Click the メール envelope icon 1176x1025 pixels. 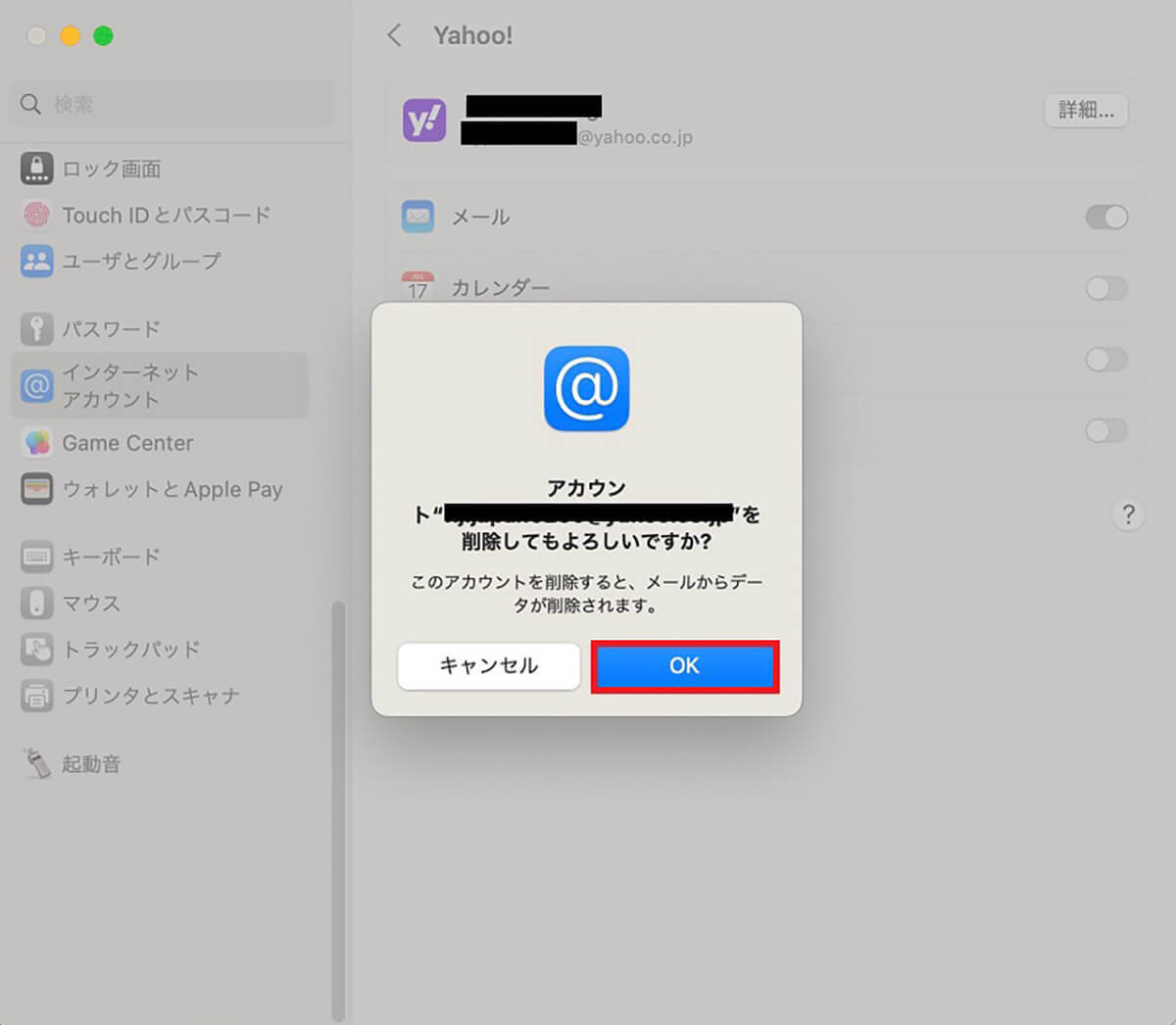418,217
